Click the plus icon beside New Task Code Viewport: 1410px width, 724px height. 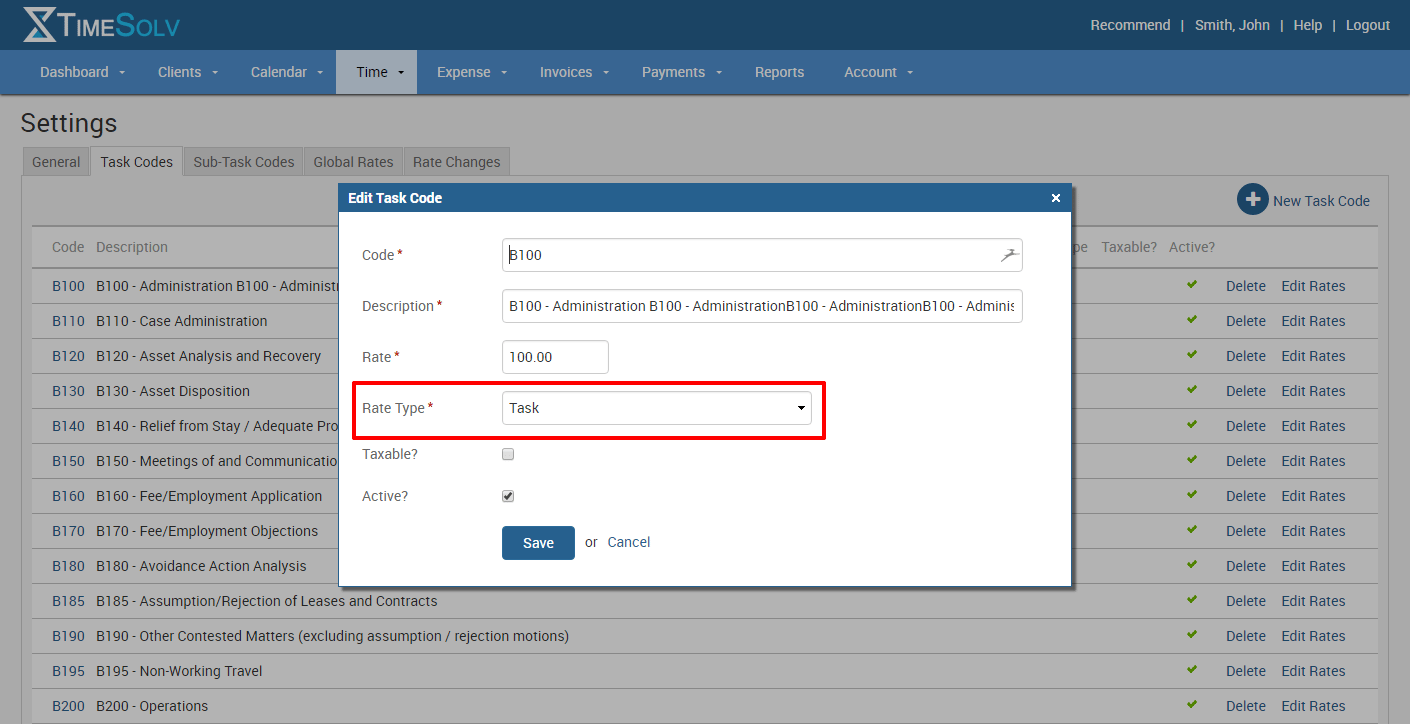point(1252,199)
